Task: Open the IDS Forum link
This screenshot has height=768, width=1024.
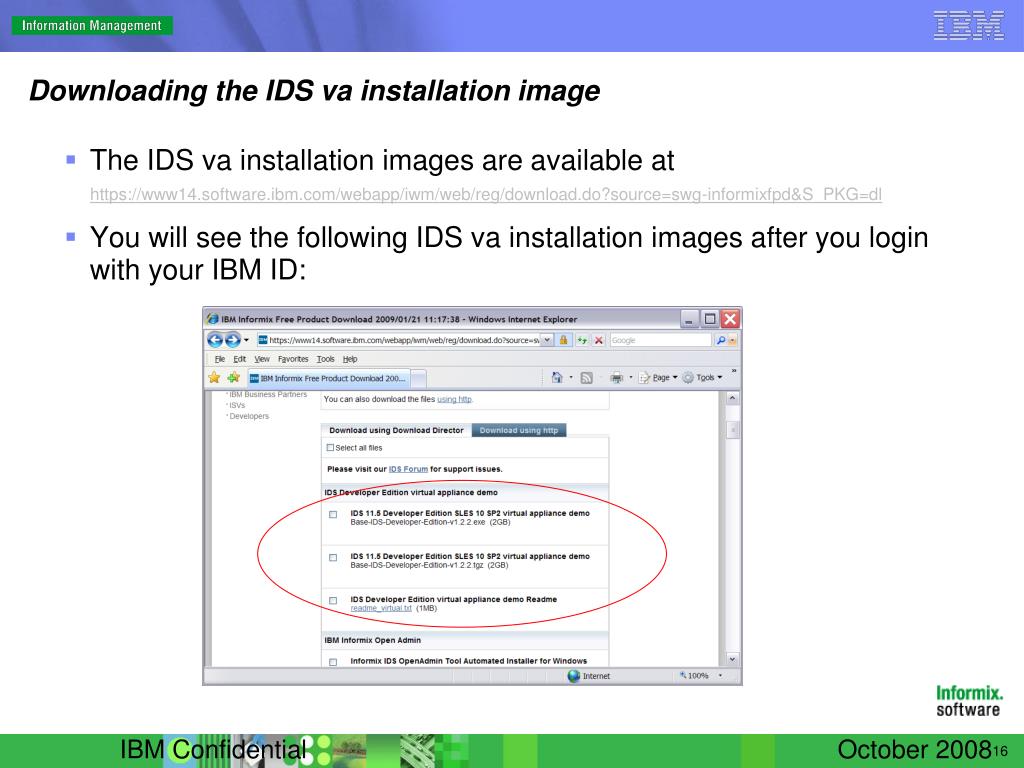Action: [x=408, y=469]
